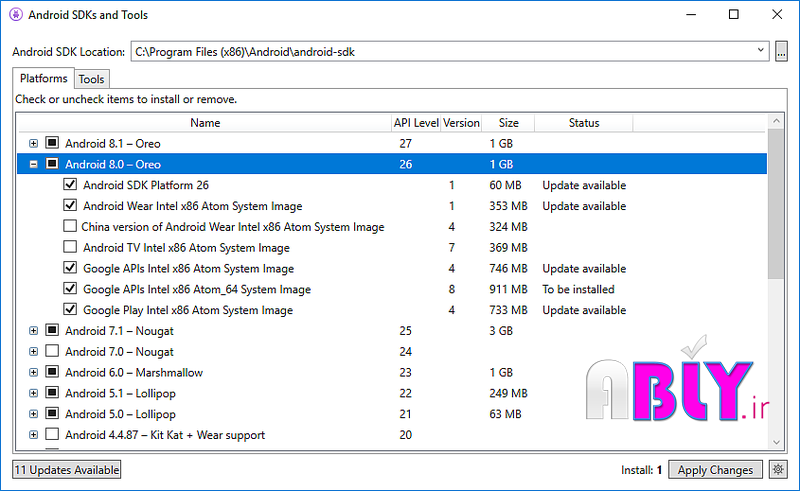Image resolution: width=800 pixels, height=491 pixels.
Task: Select 'Android 7.1 – Nougat' row text
Action: [119, 331]
